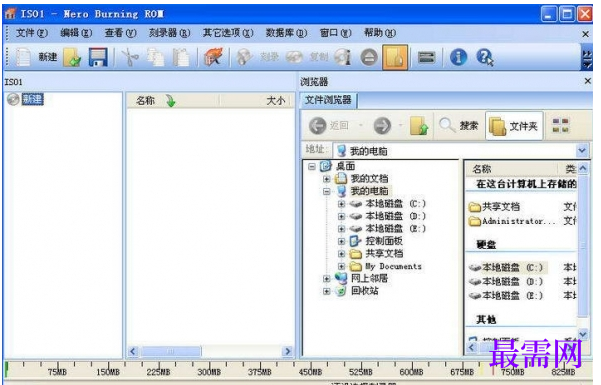Select 共享文档 folder in the tree

tap(384, 253)
